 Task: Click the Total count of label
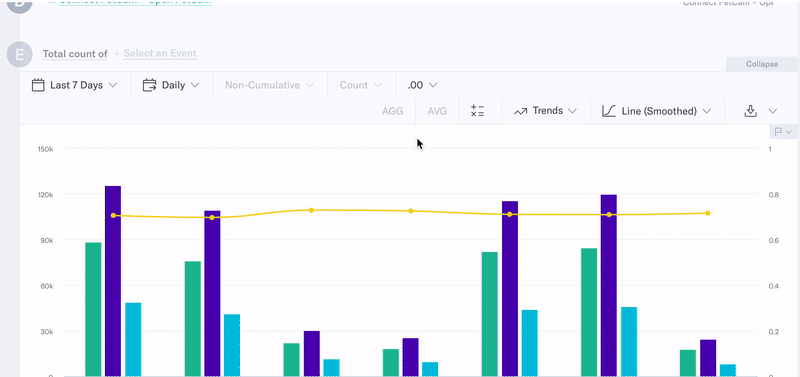75,54
